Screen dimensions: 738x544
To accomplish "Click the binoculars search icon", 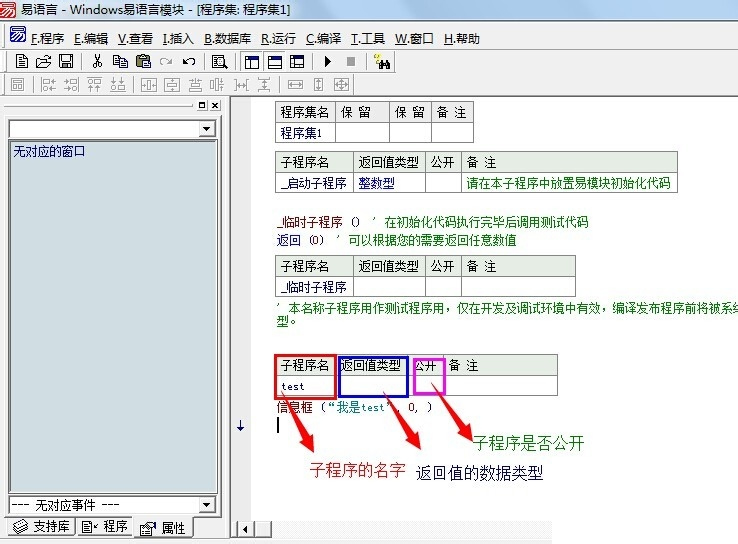I will pyautogui.click(x=382, y=62).
